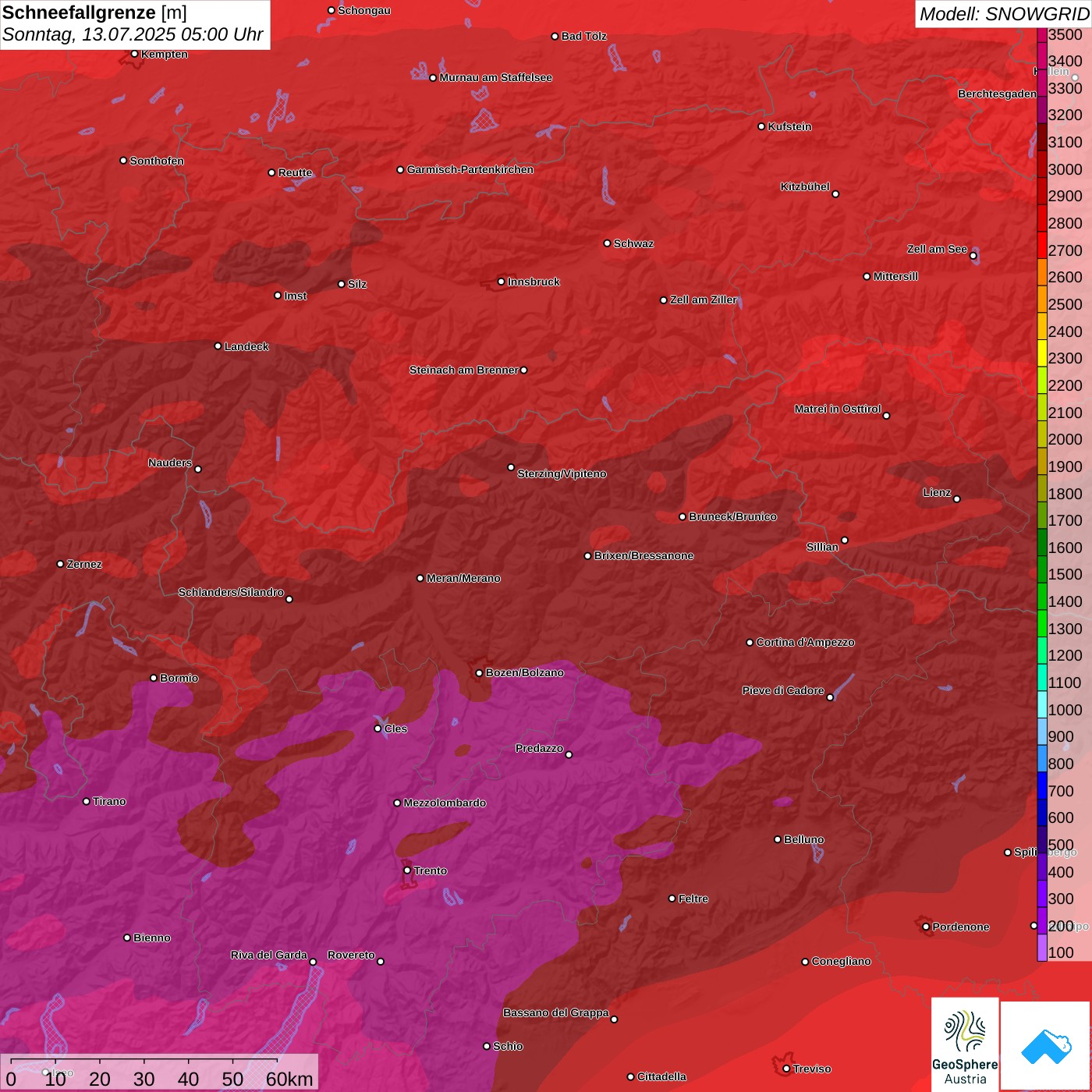
Task: Click the 'Modell: SNOWGRID' label
Action: point(1004,14)
